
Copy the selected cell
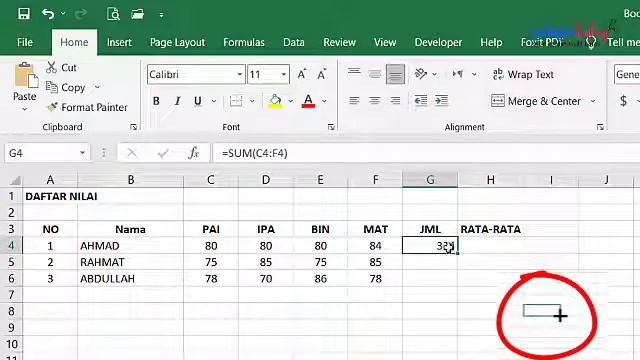coord(66,87)
